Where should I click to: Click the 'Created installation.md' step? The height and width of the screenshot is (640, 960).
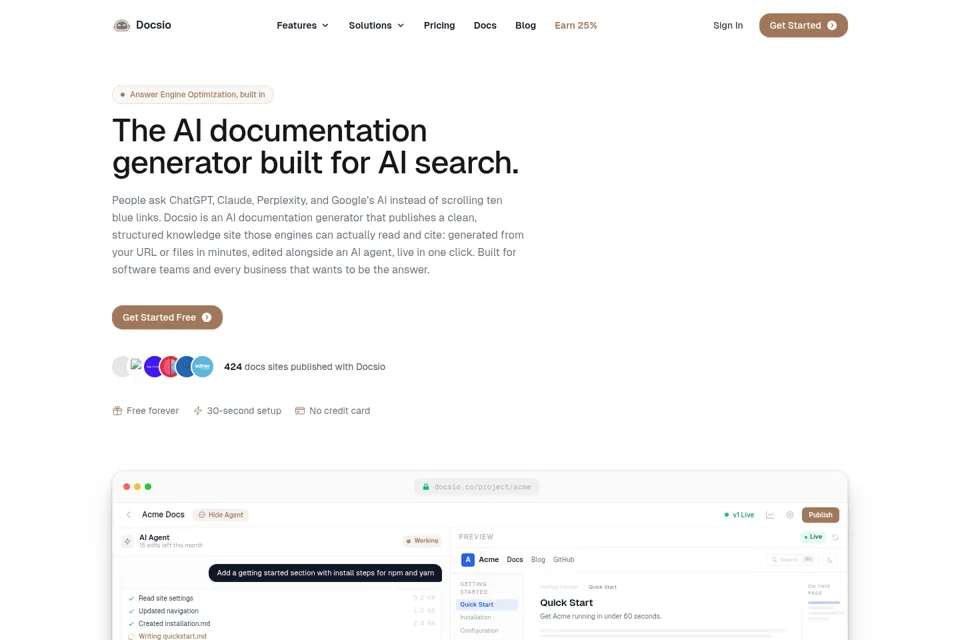tap(174, 624)
